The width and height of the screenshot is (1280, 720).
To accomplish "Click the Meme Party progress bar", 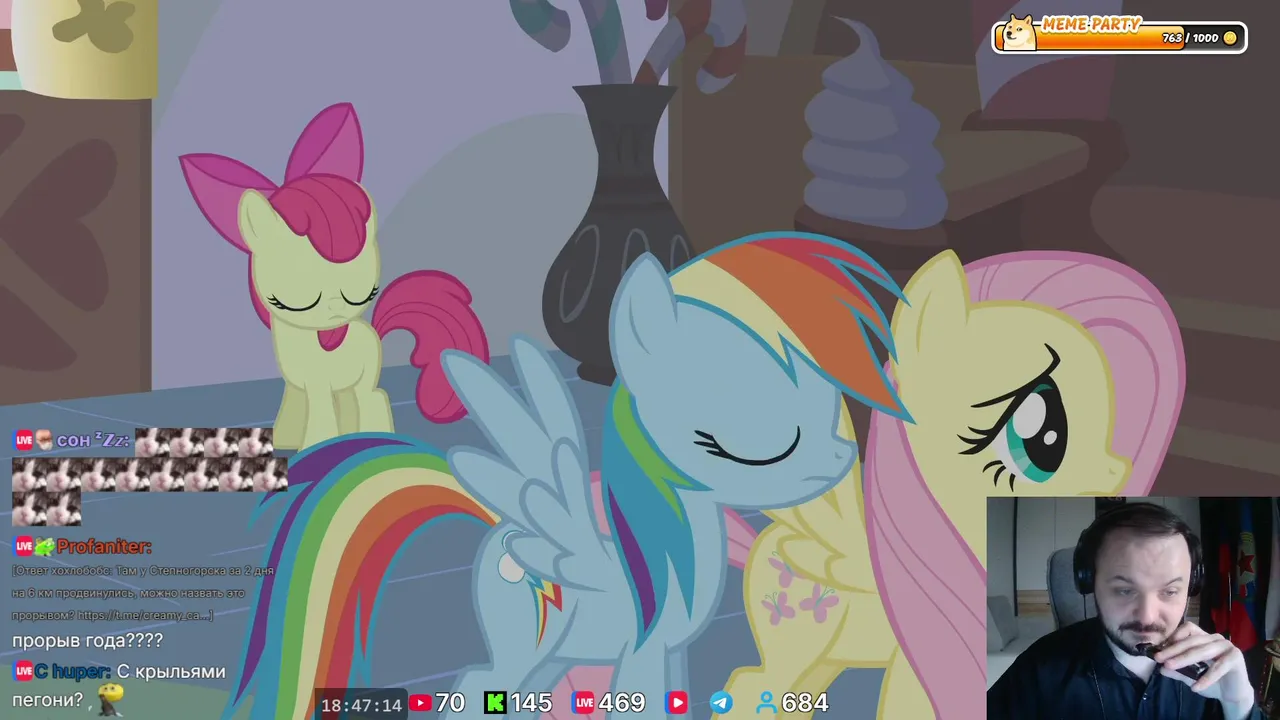I will [x=1119, y=37].
